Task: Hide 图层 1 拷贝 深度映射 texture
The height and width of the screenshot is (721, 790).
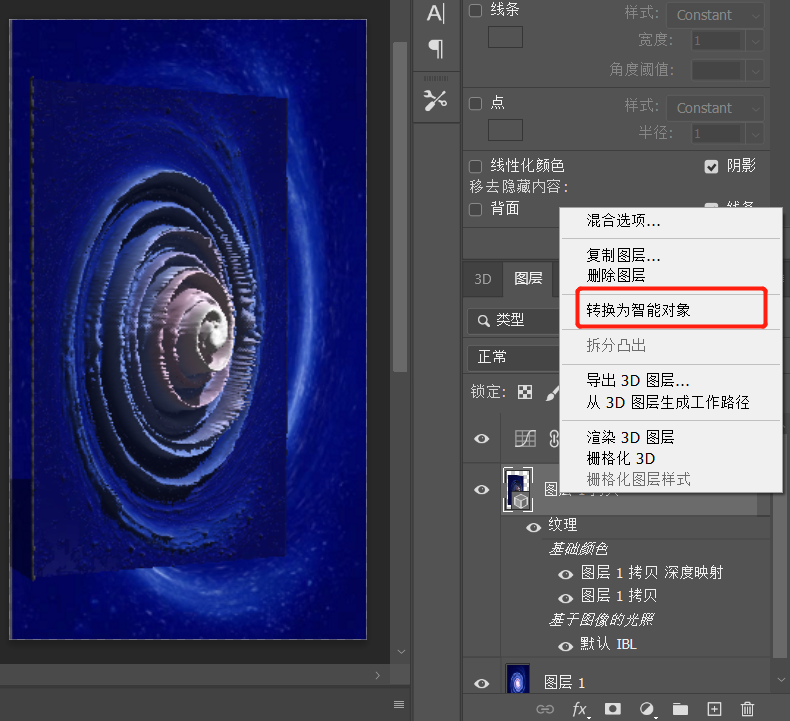Action: click(566, 574)
